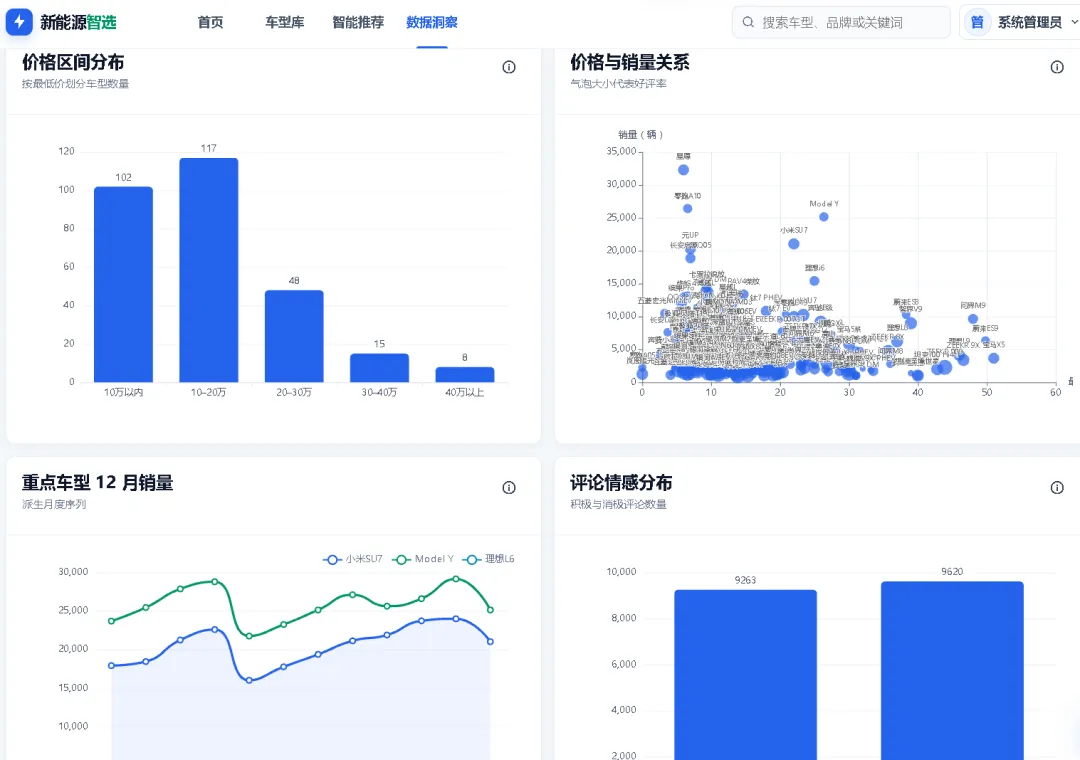Click the Model Y scatter bubble
This screenshot has width=1080, height=760.
point(824,217)
